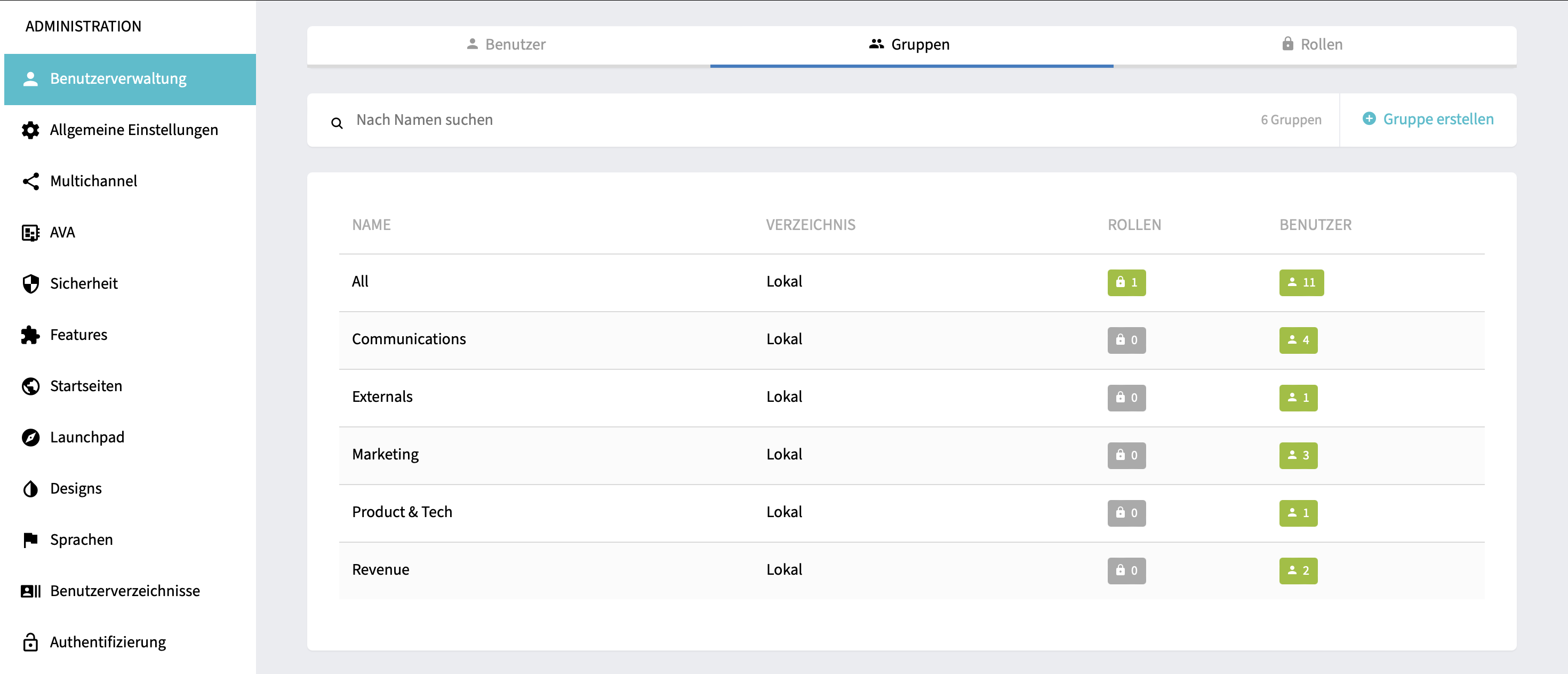Open the Marketing group row
1568x674 pixels.
pyautogui.click(x=912, y=455)
